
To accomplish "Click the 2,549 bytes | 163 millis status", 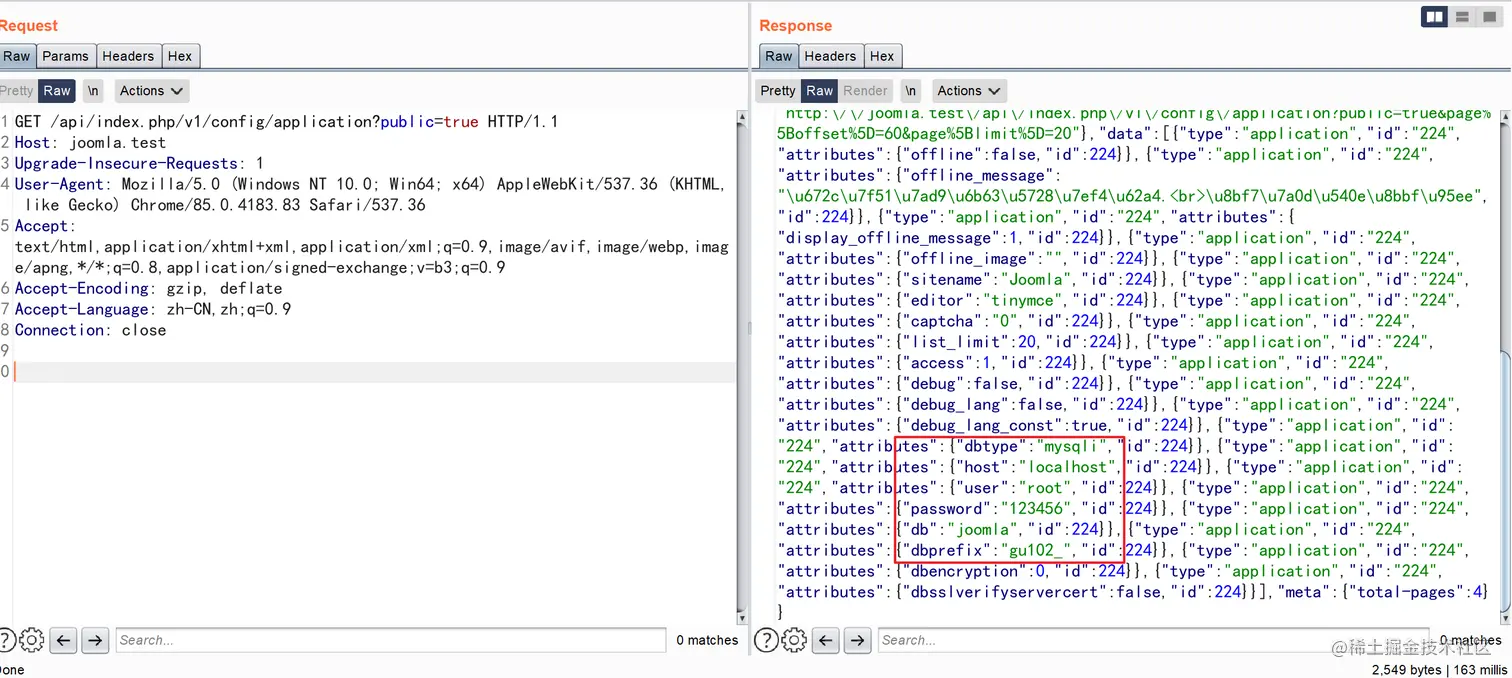I will tap(1440, 669).
